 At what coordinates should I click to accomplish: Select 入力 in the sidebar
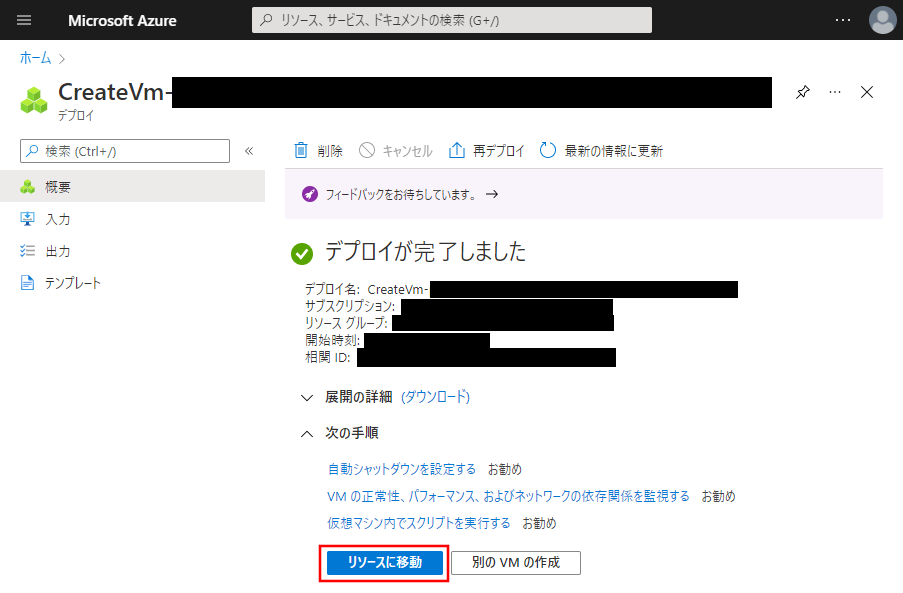pos(132,219)
